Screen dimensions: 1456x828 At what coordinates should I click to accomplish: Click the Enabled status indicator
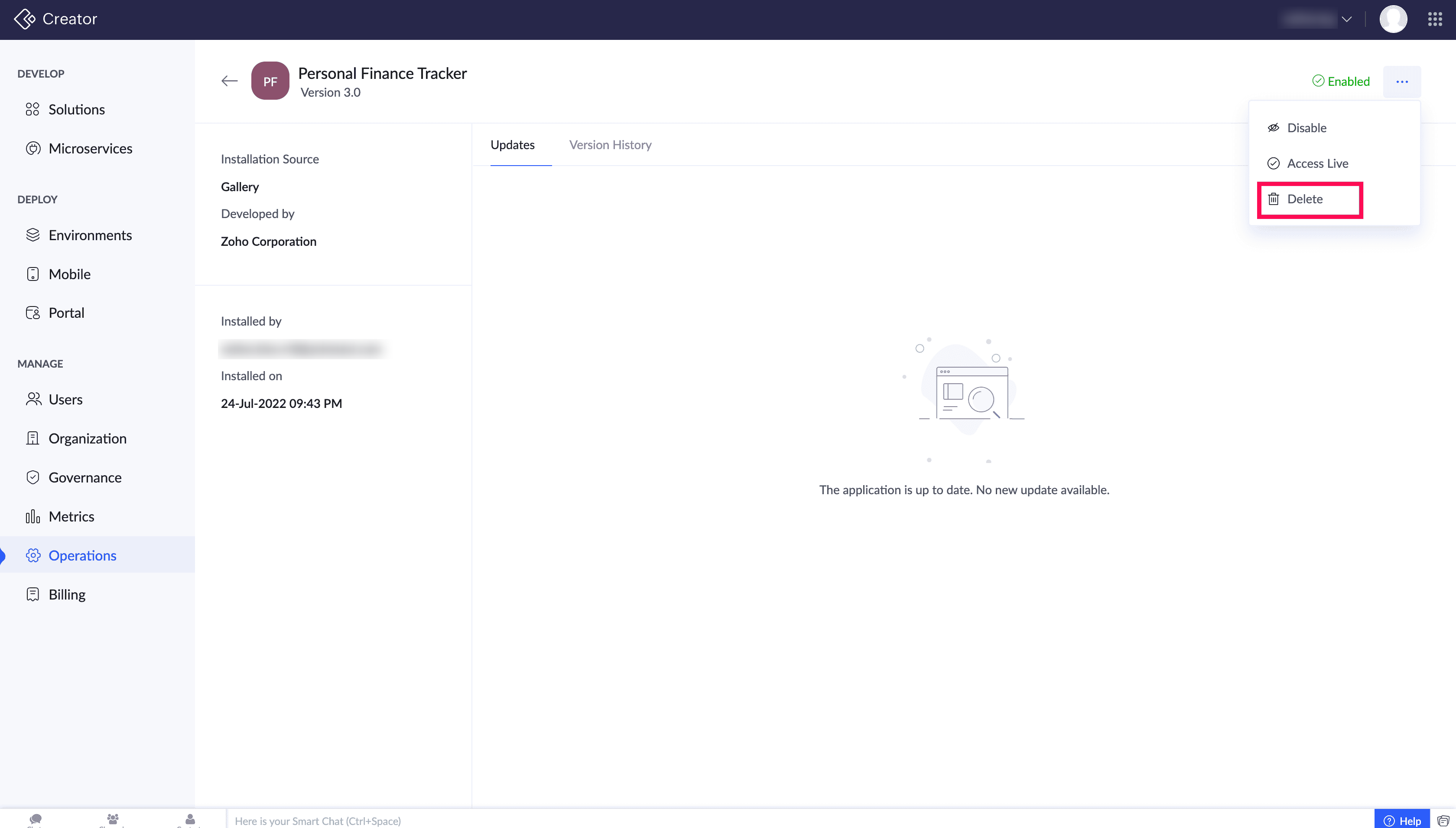1341,81
